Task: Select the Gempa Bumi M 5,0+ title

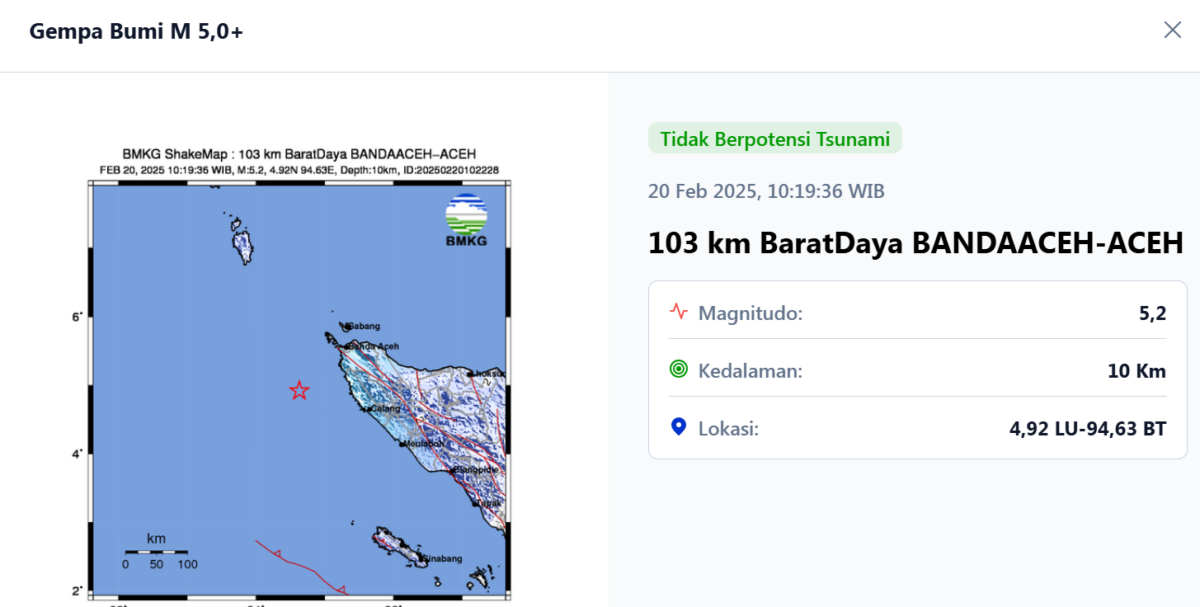Action: click(136, 32)
